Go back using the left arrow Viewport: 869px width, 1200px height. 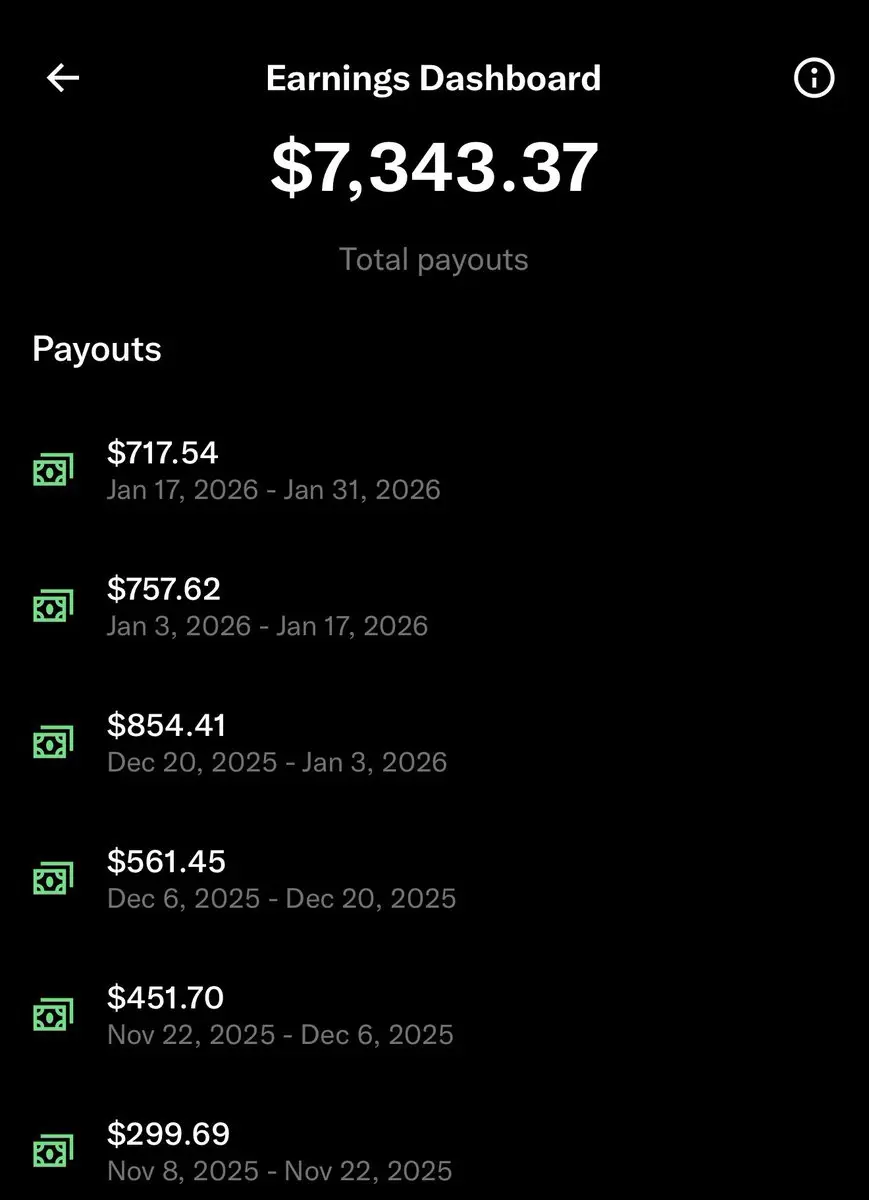[x=63, y=78]
